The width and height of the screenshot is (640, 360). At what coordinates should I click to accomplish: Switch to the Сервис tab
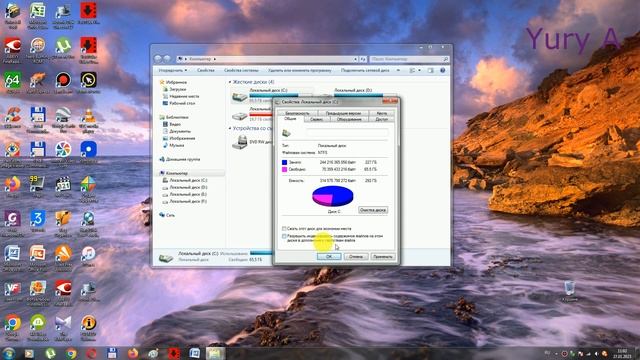click(316, 120)
